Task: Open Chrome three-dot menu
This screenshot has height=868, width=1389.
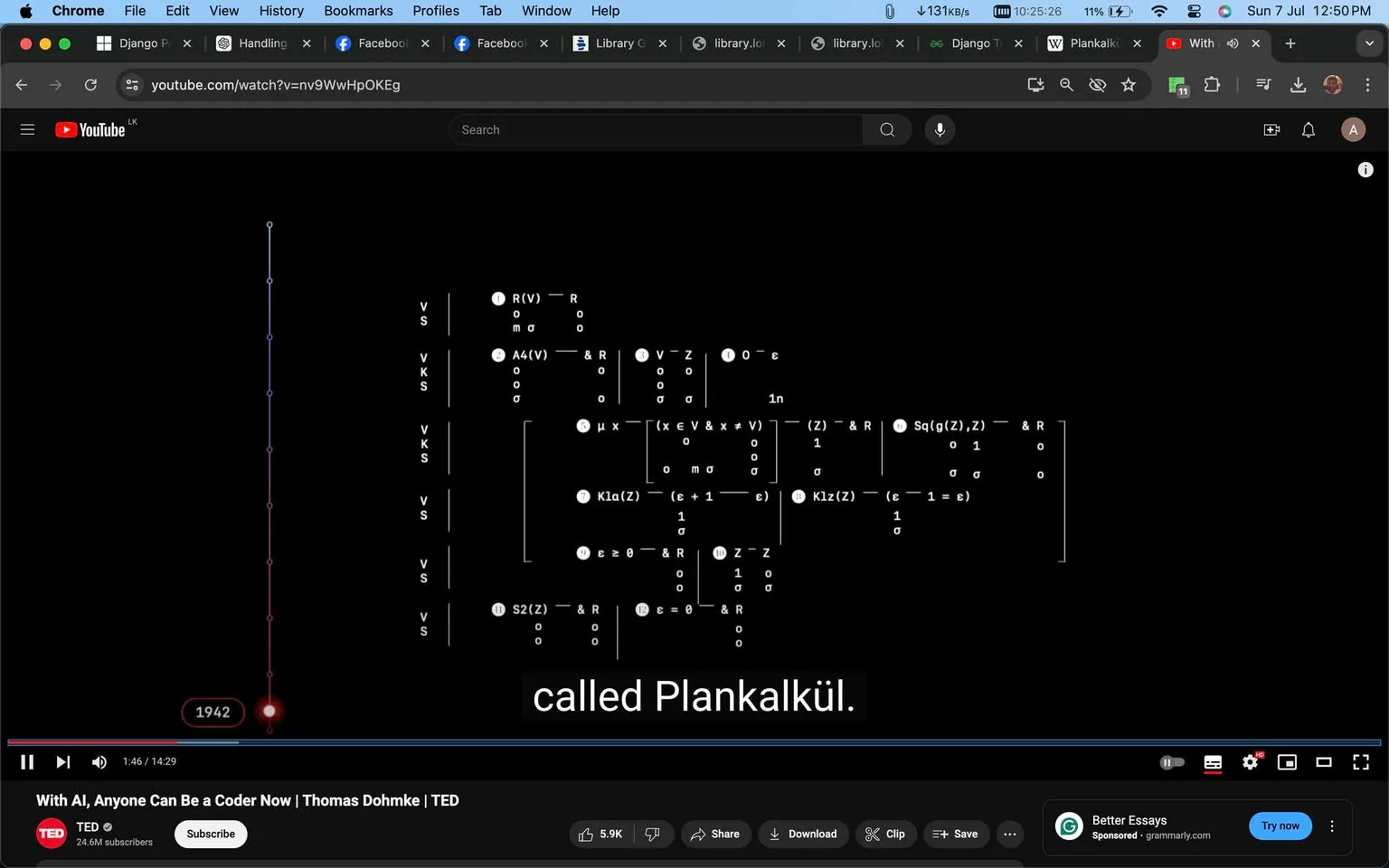Action: [1367, 84]
